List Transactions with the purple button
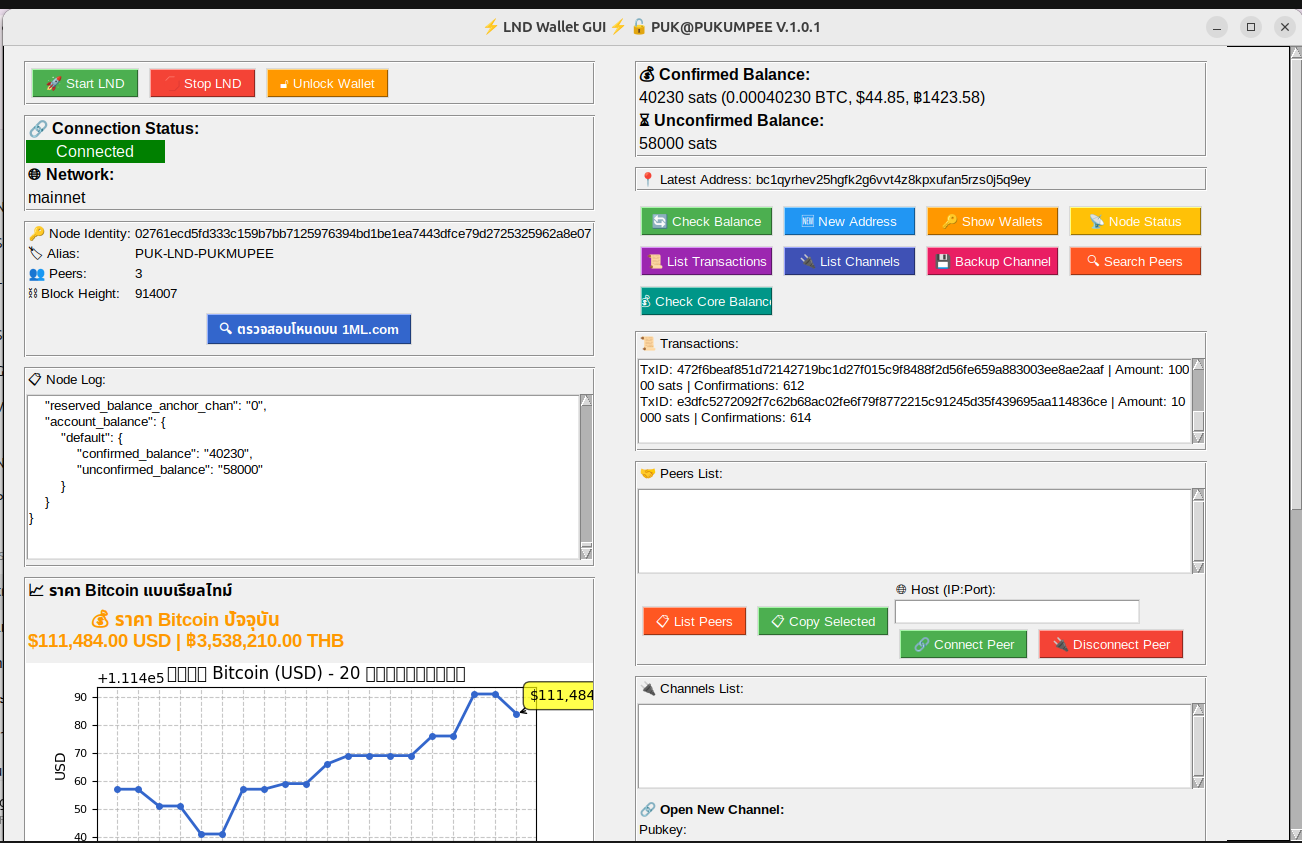This screenshot has height=843, width=1302. point(706,261)
